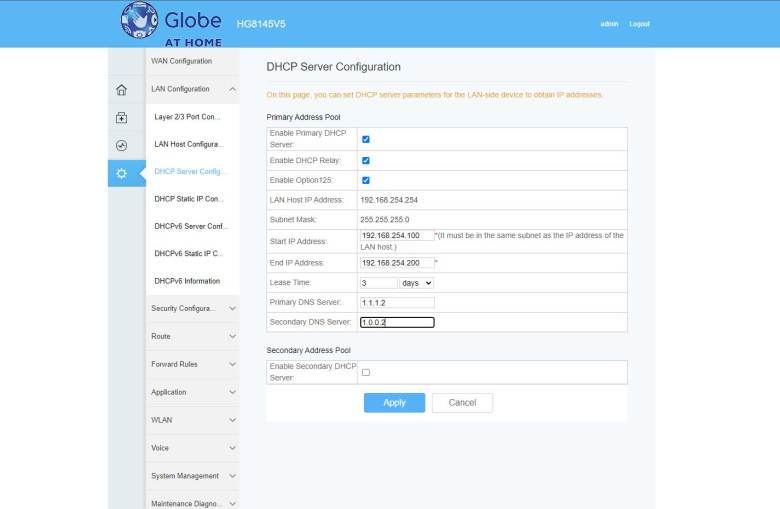Uncheck Enable Primary DHCP Server

(x=366, y=139)
